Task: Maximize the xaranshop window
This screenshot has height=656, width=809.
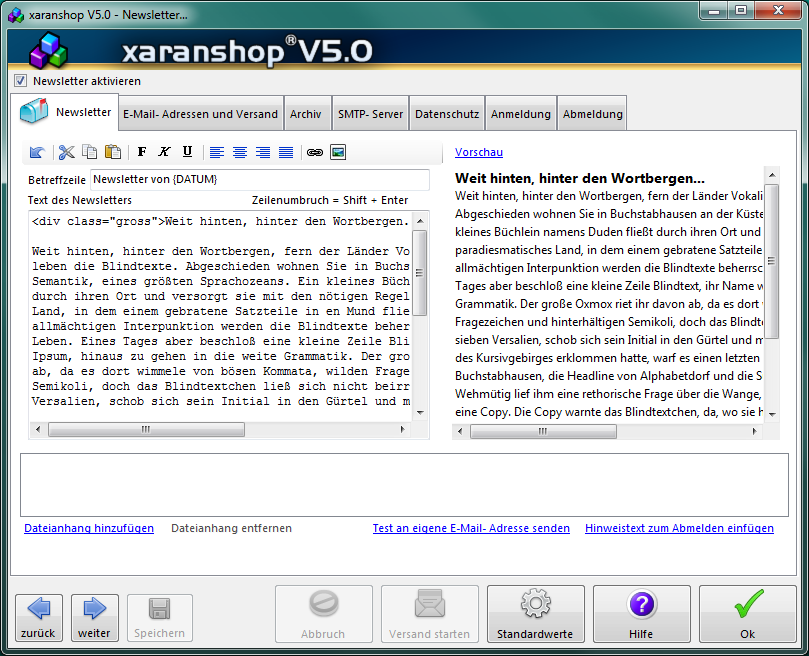Action: click(x=741, y=11)
